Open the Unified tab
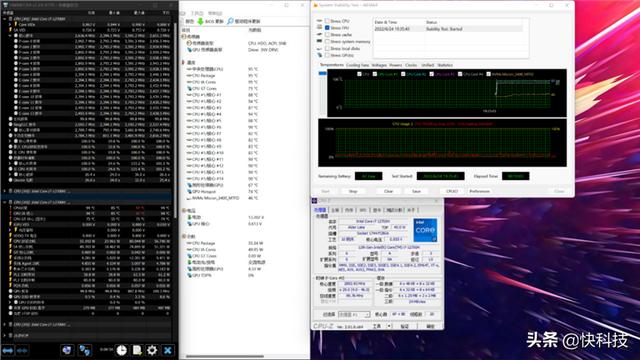Image resolution: width=640 pixels, height=360 pixels. click(x=427, y=65)
